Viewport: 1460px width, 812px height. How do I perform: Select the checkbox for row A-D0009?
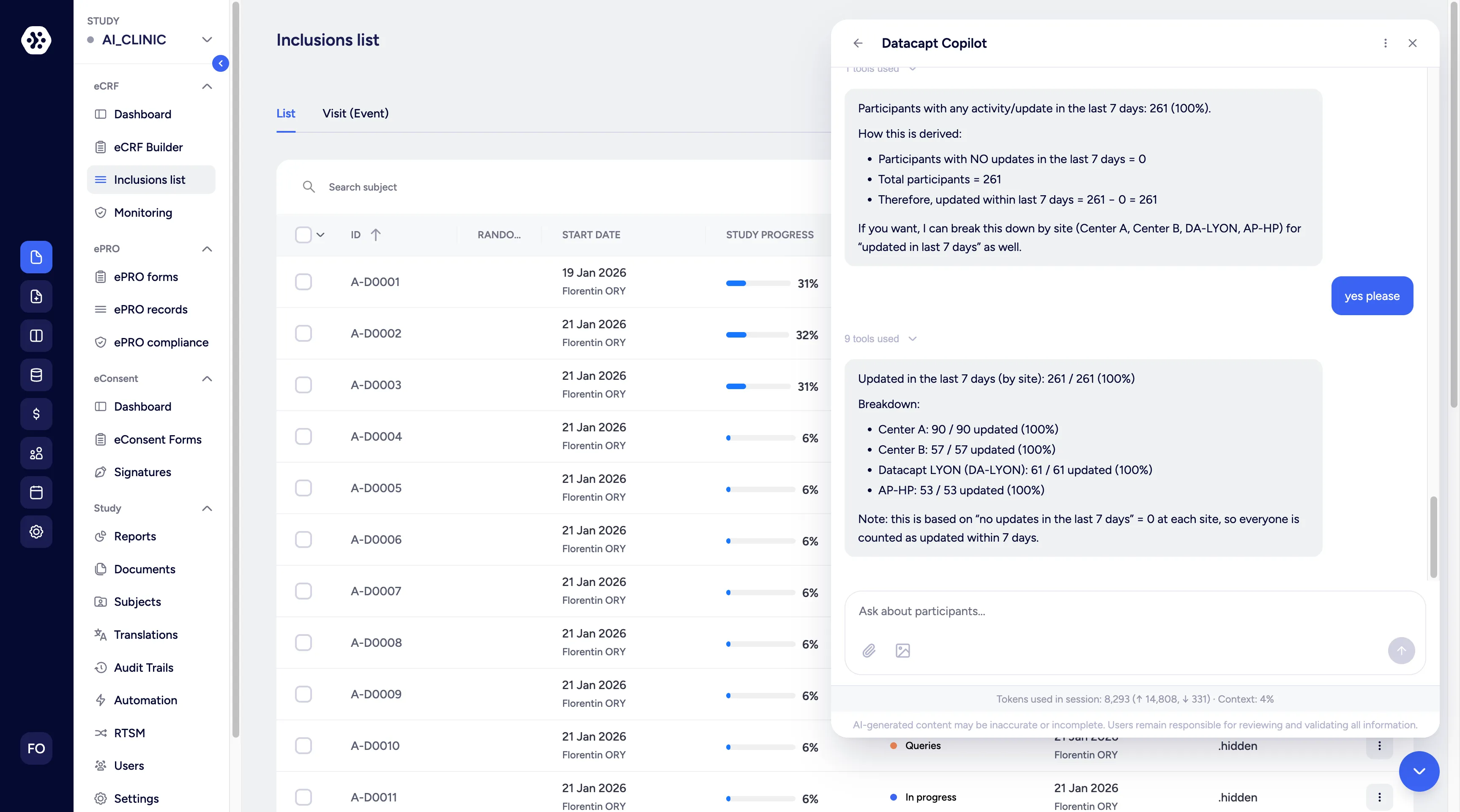click(x=303, y=694)
